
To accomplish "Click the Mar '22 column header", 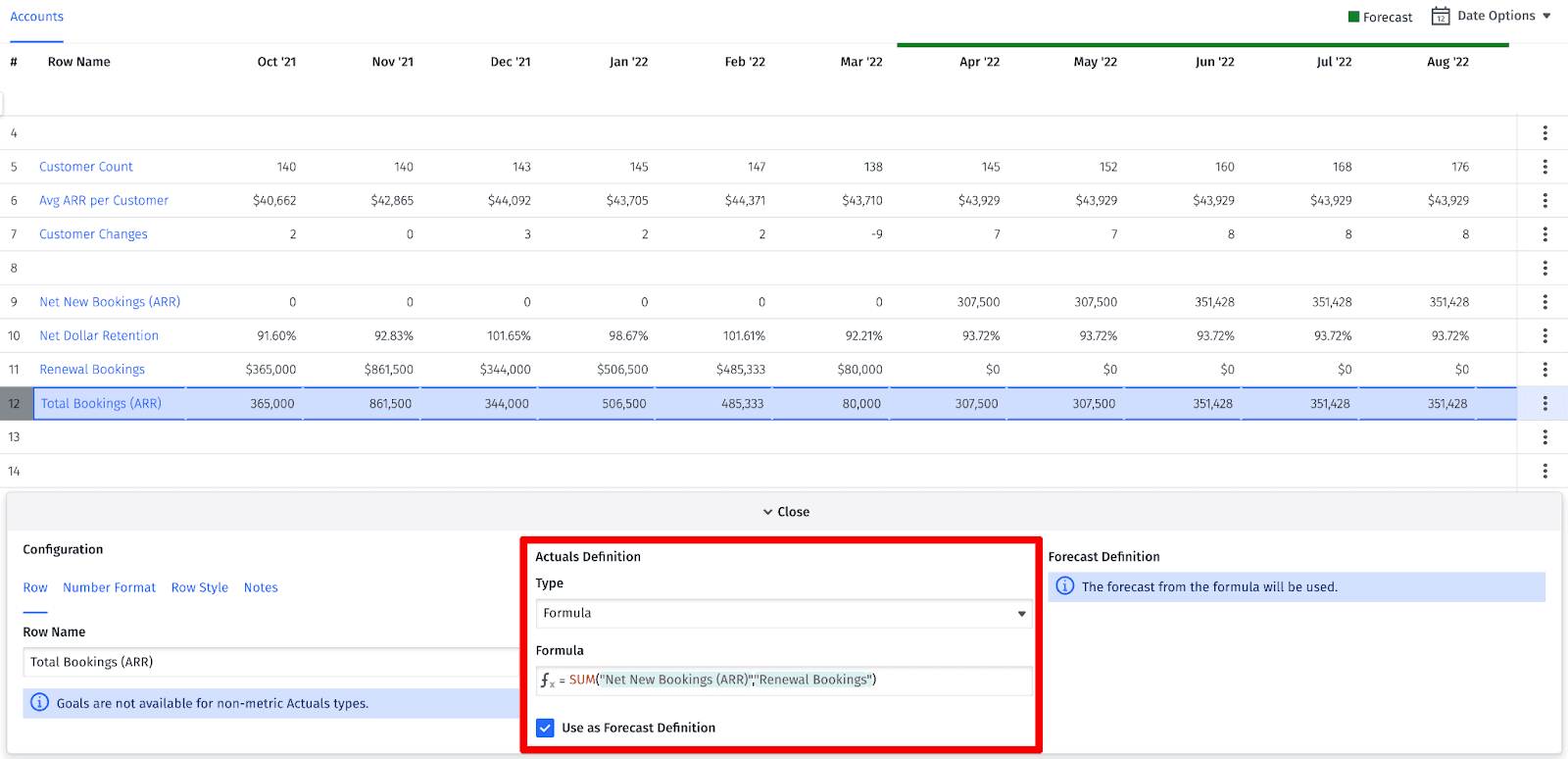I will click(x=861, y=62).
